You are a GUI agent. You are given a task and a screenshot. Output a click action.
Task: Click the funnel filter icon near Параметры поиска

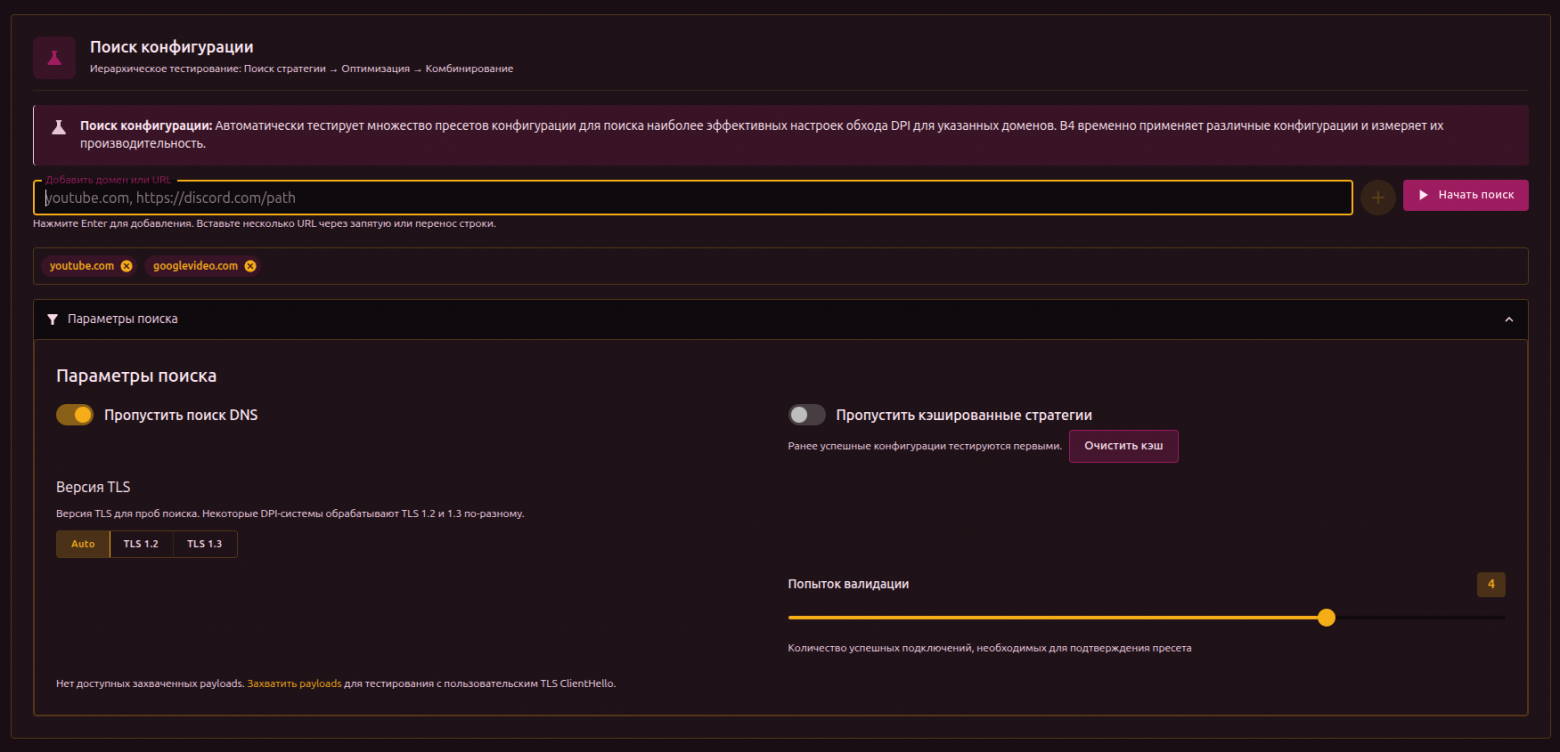(x=53, y=319)
